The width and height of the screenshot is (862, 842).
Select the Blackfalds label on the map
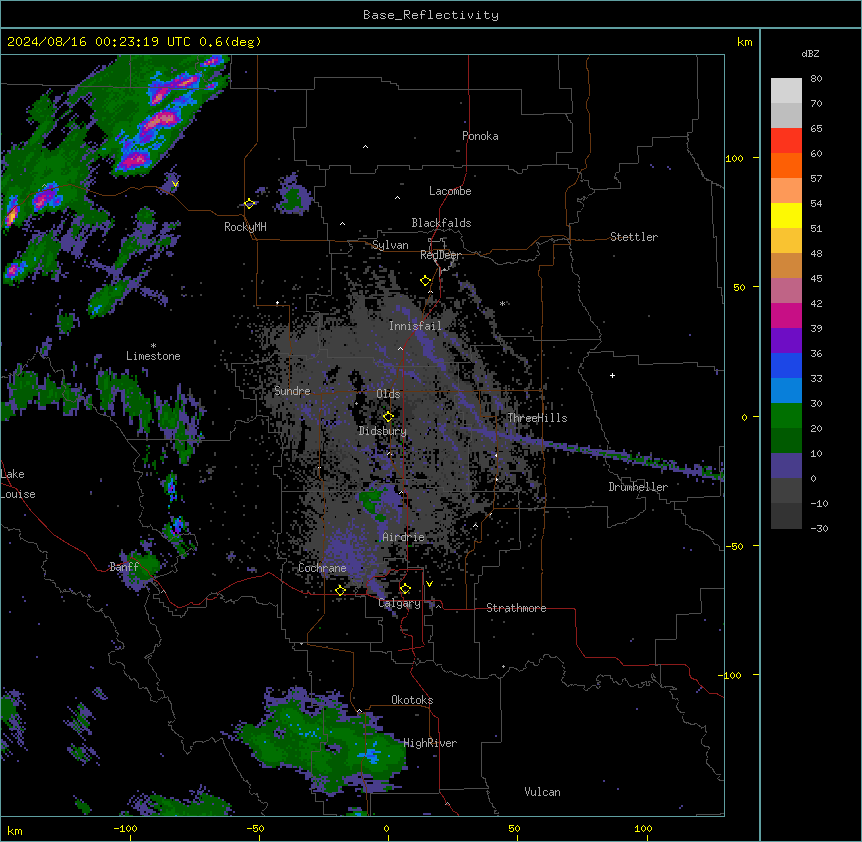pyautogui.click(x=441, y=223)
